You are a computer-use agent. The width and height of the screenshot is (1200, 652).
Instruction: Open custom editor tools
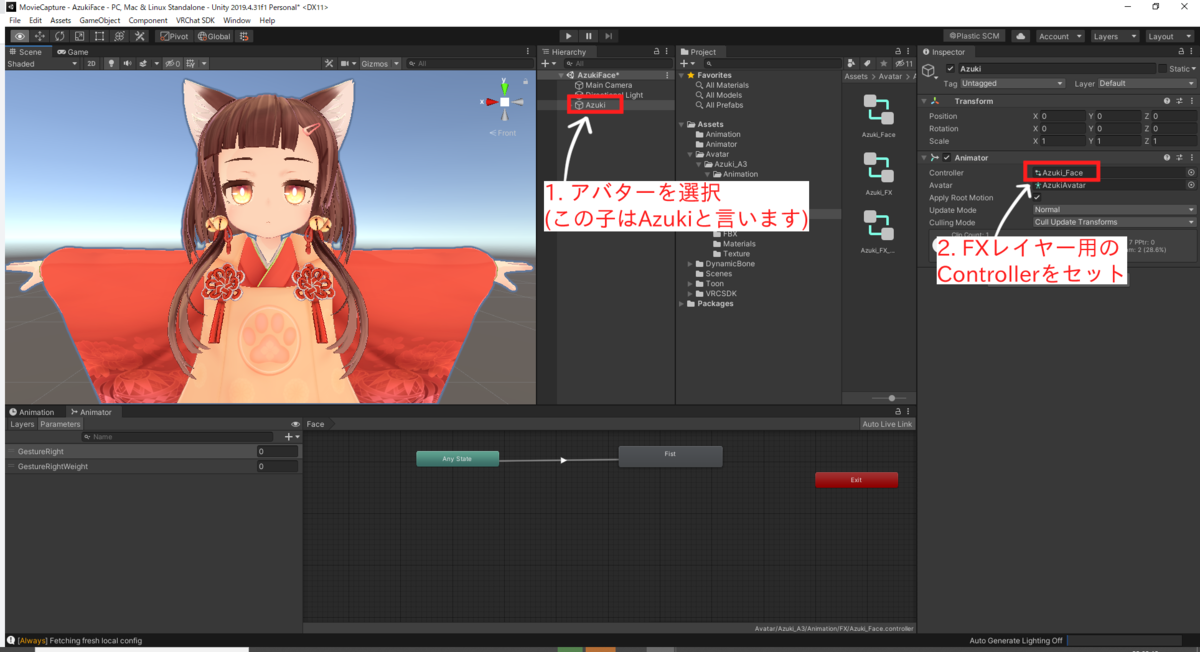[x=139, y=36]
